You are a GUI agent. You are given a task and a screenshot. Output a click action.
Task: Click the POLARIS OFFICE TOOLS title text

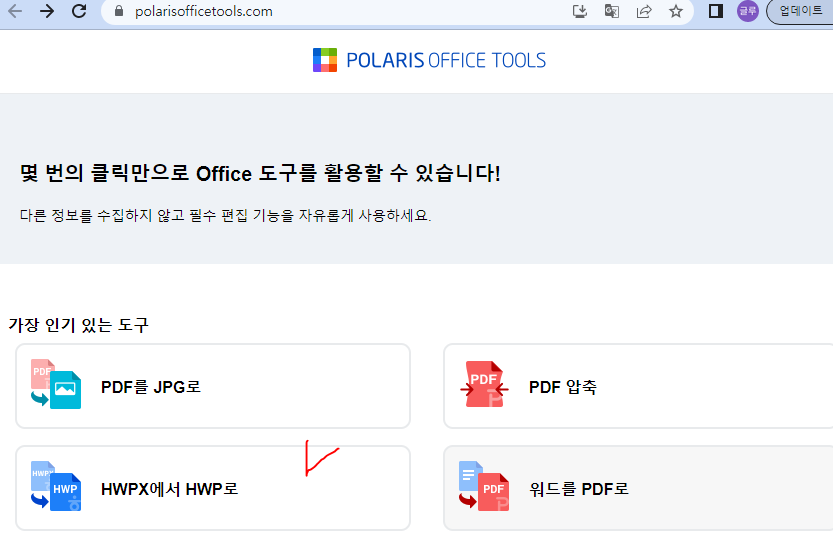point(446,61)
